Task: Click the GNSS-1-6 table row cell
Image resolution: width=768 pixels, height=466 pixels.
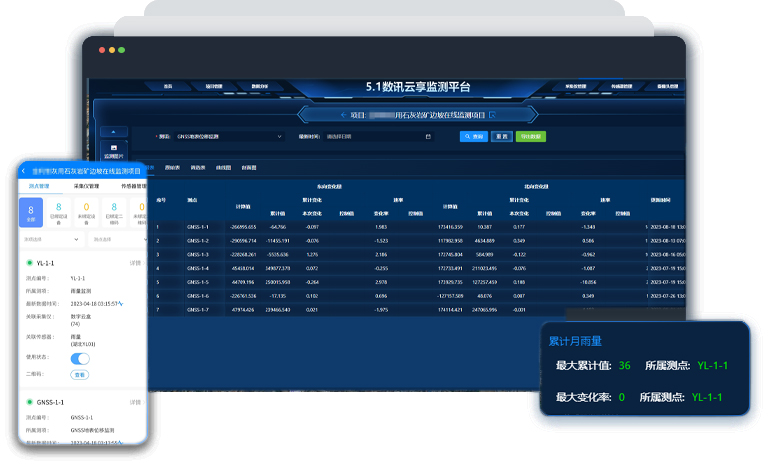Action: (197, 296)
